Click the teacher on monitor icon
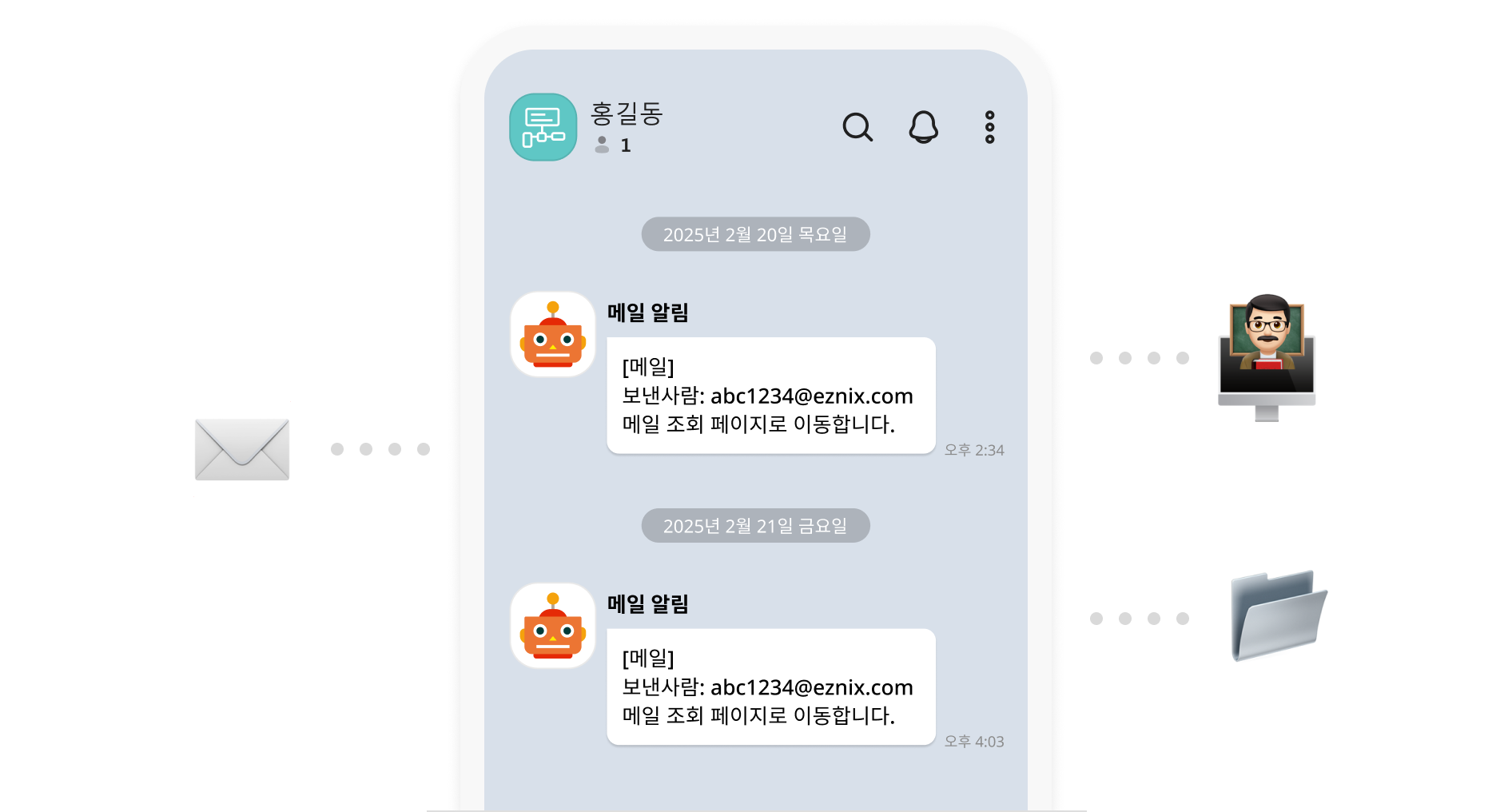 click(1267, 357)
